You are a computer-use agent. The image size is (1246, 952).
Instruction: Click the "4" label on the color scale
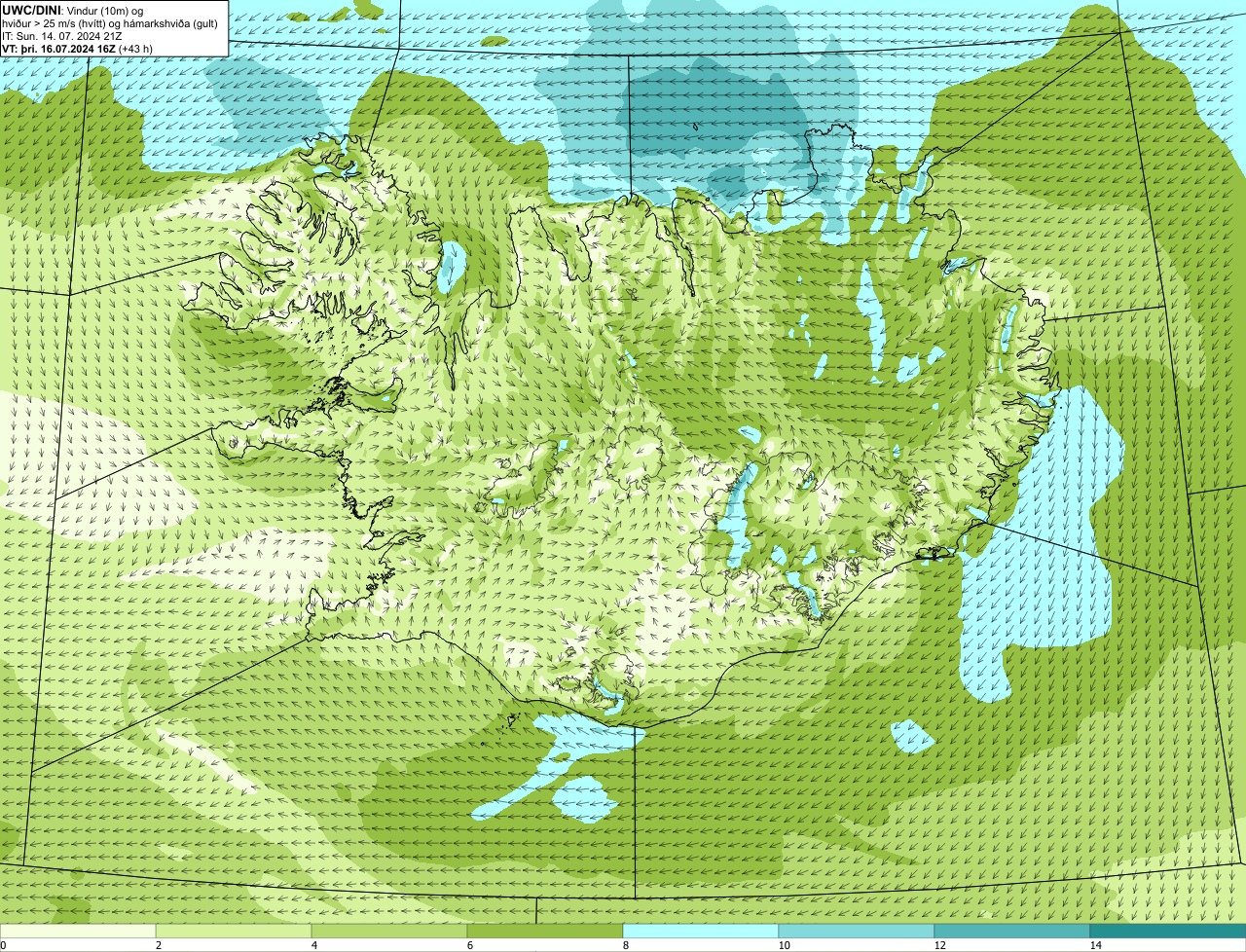(x=313, y=945)
